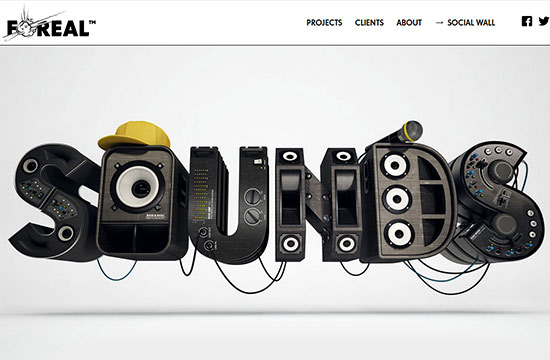Open the About page

(x=409, y=23)
